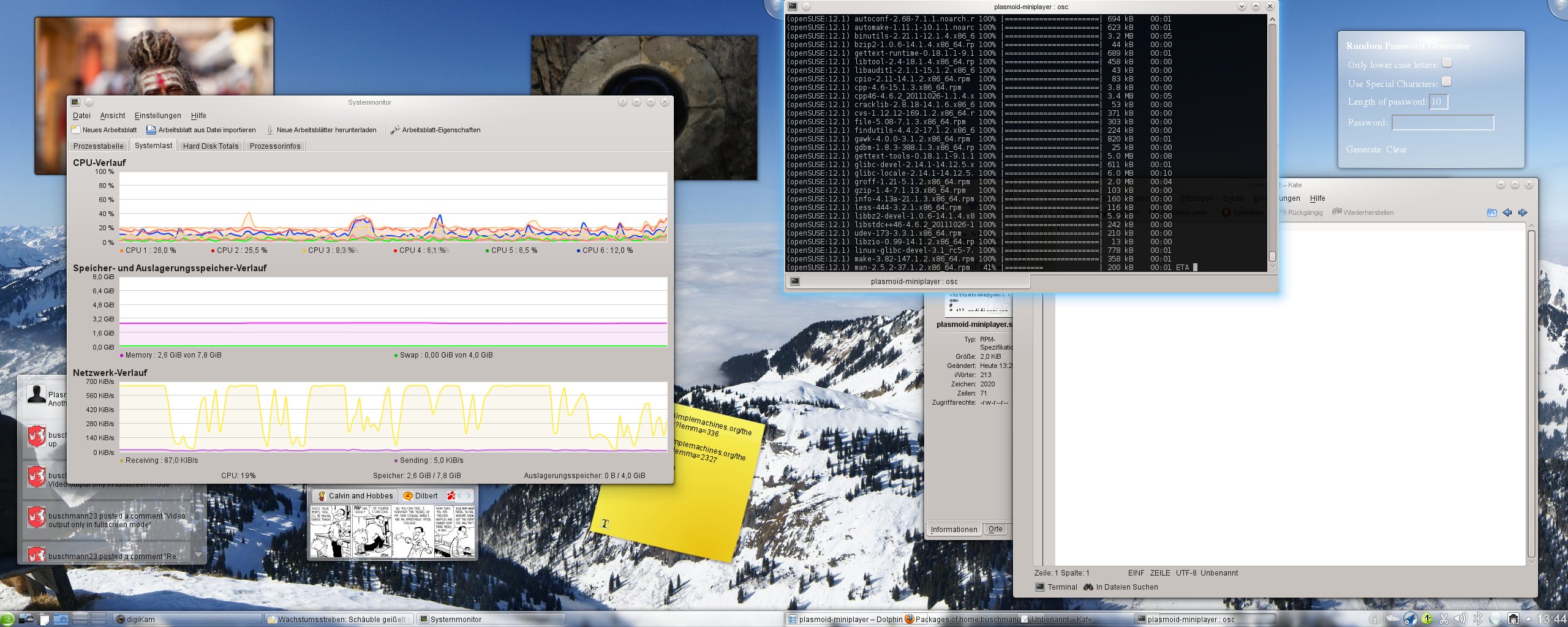1568x627 pixels.
Task: Toggle Use Special Characters checkbox
Action: [1446, 81]
